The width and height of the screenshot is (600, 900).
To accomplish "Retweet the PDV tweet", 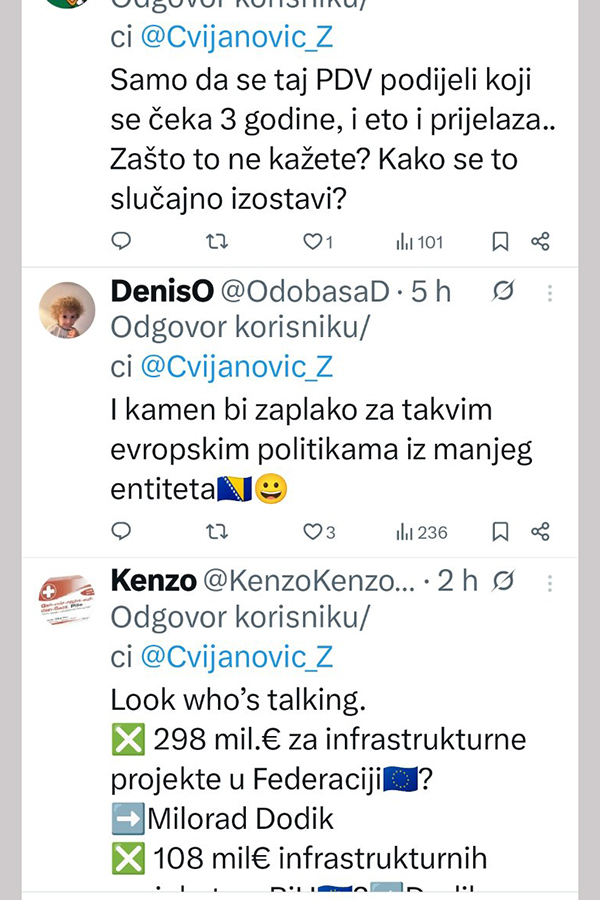I will [x=216, y=241].
